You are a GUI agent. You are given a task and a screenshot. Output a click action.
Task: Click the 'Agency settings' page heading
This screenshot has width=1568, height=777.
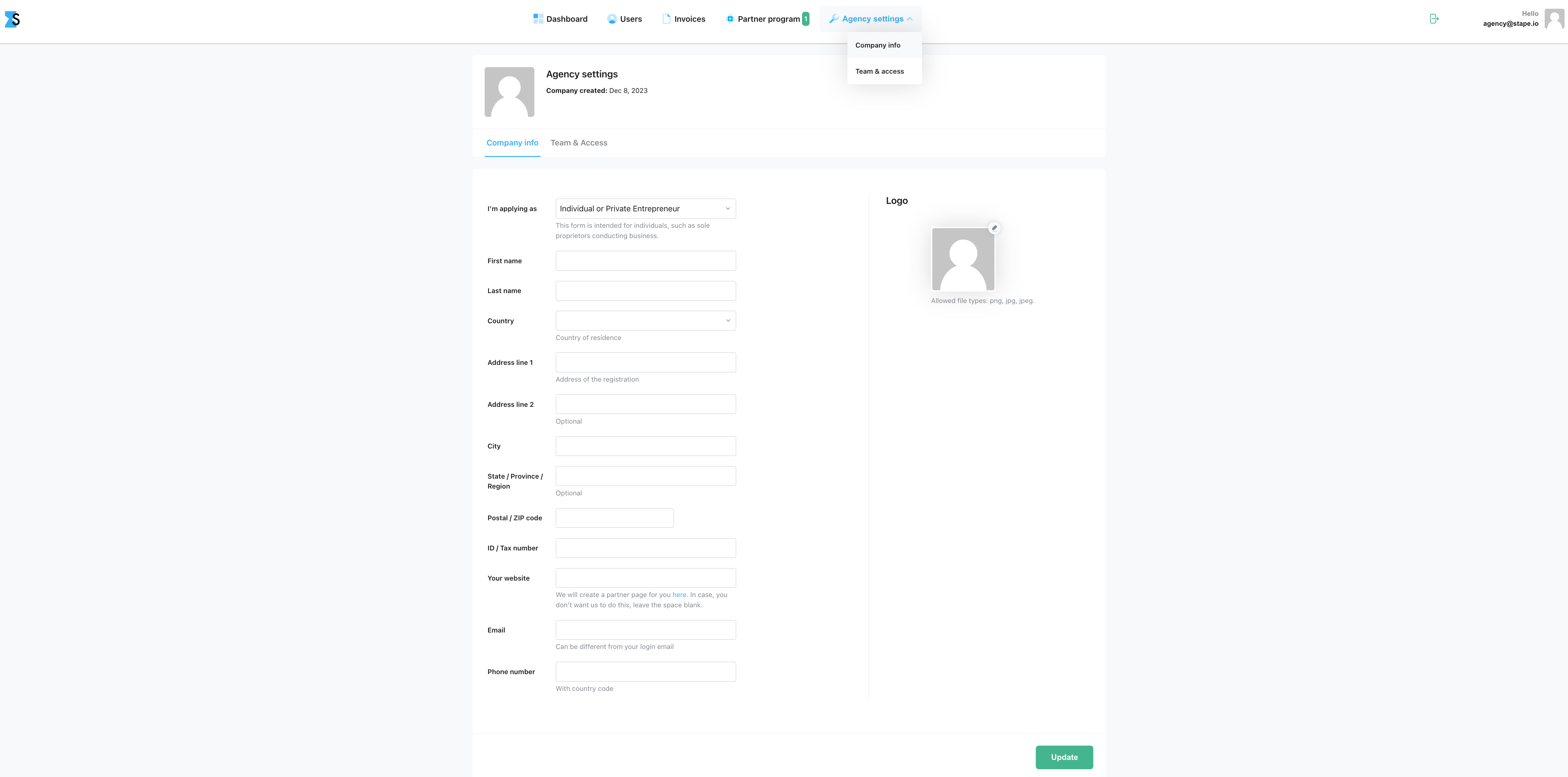[581, 74]
